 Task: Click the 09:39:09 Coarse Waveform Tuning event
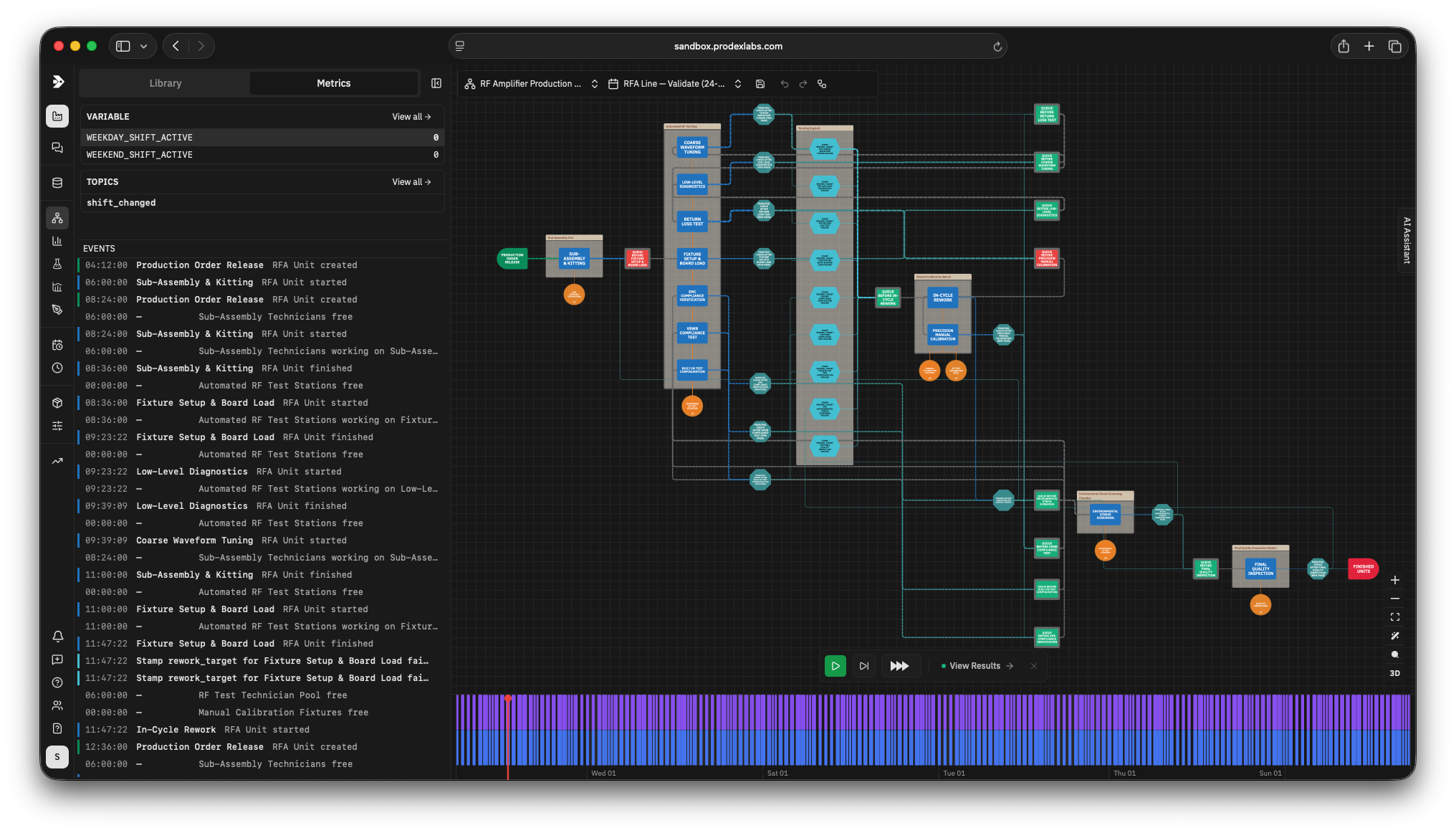click(x=262, y=541)
